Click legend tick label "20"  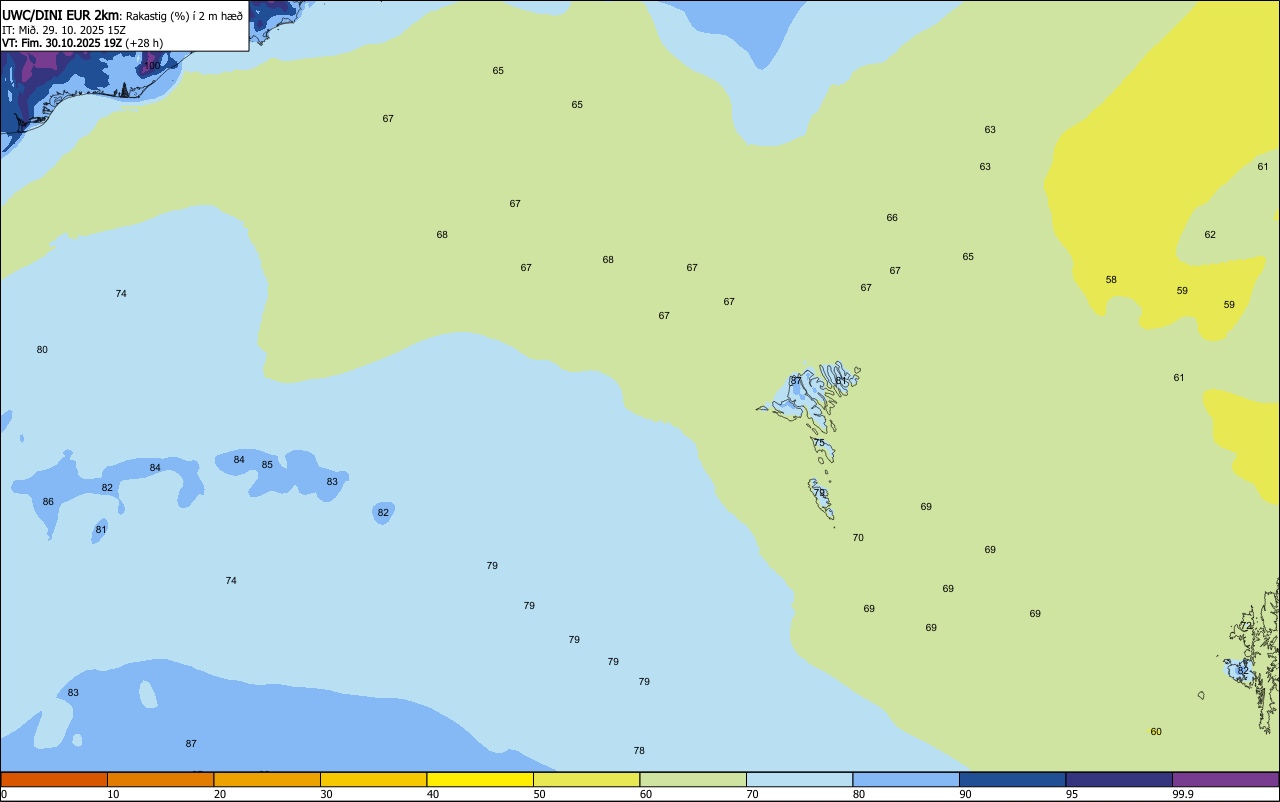220,794
